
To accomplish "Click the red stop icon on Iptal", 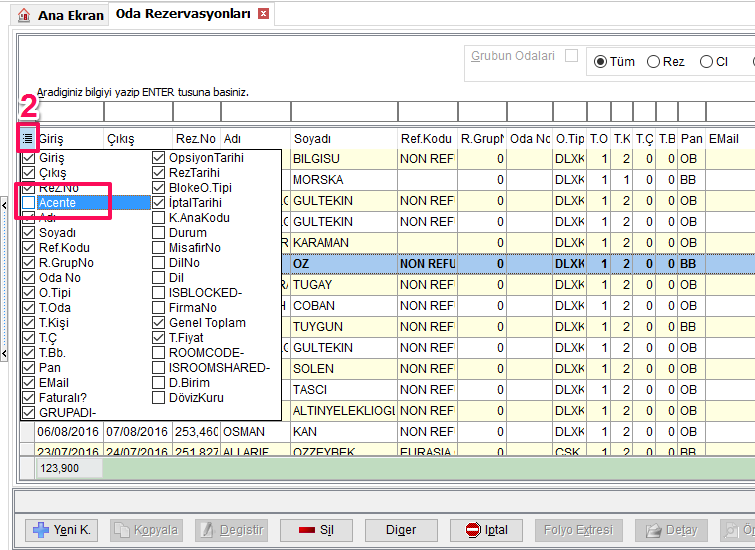I will click(473, 530).
